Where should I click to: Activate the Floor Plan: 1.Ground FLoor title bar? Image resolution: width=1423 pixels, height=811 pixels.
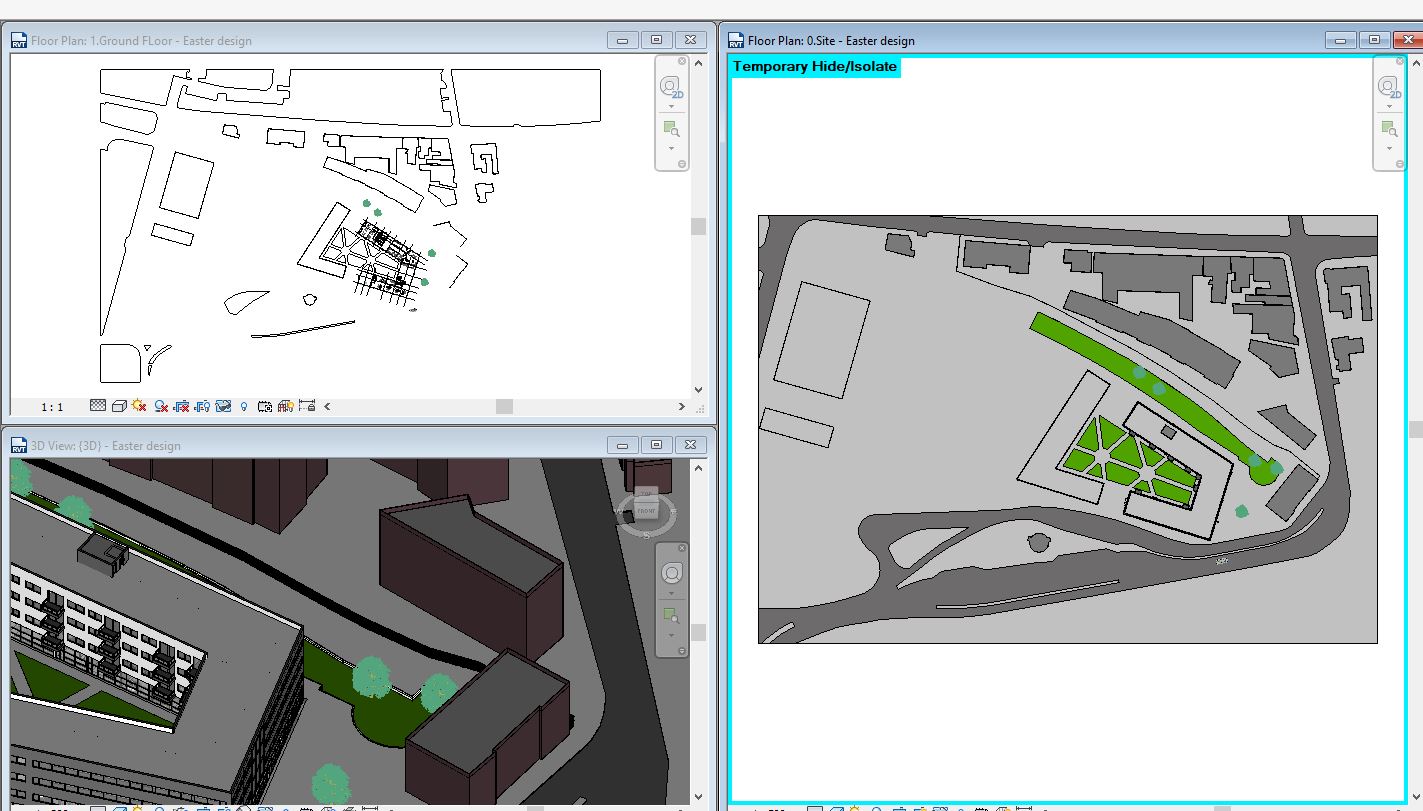coord(141,41)
